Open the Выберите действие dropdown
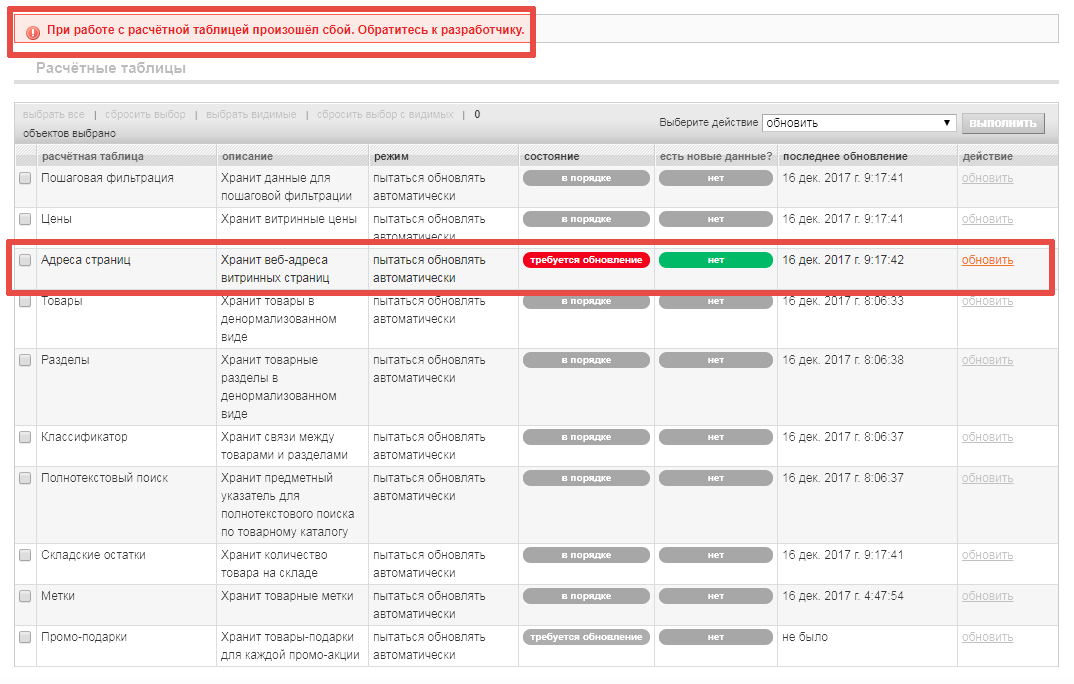 859,123
